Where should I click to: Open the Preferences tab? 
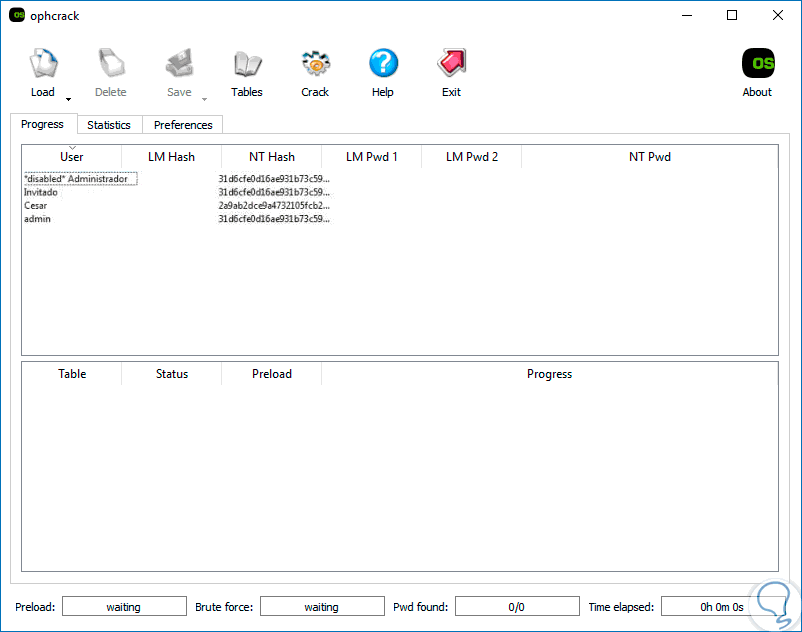point(183,125)
